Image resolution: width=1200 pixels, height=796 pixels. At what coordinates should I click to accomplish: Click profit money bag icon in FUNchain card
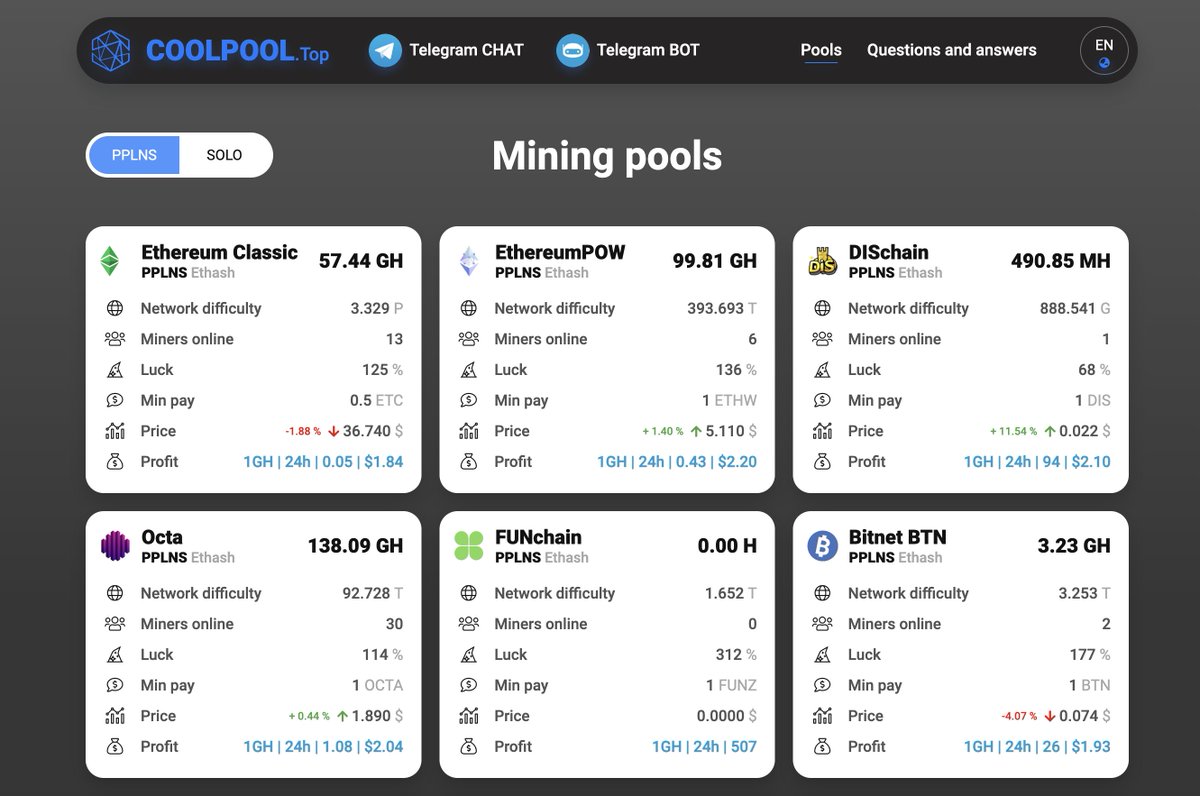coord(469,747)
